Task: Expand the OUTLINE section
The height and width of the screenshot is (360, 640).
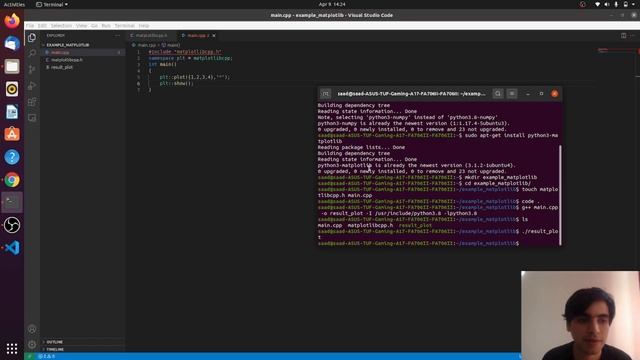Action: click(x=54, y=342)
